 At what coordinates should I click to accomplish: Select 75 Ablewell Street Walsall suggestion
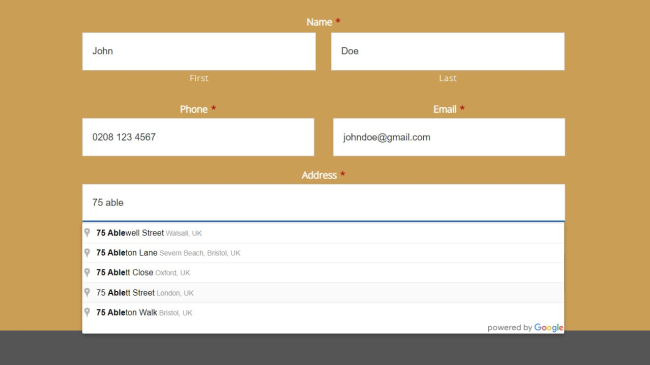coord(323,233)
